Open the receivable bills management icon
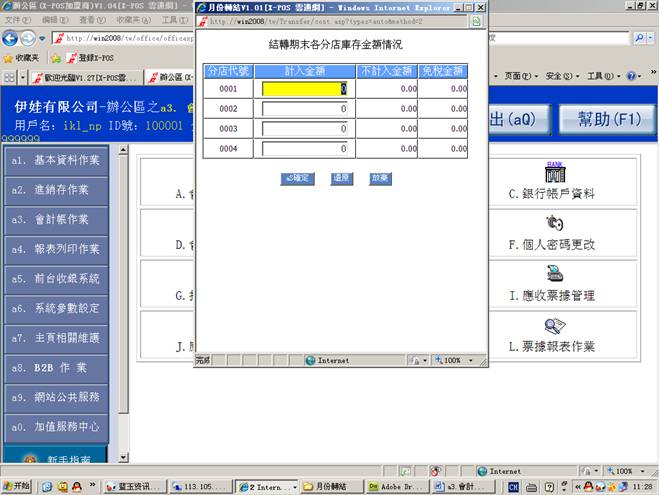659x495 pixels. (554, 273)
